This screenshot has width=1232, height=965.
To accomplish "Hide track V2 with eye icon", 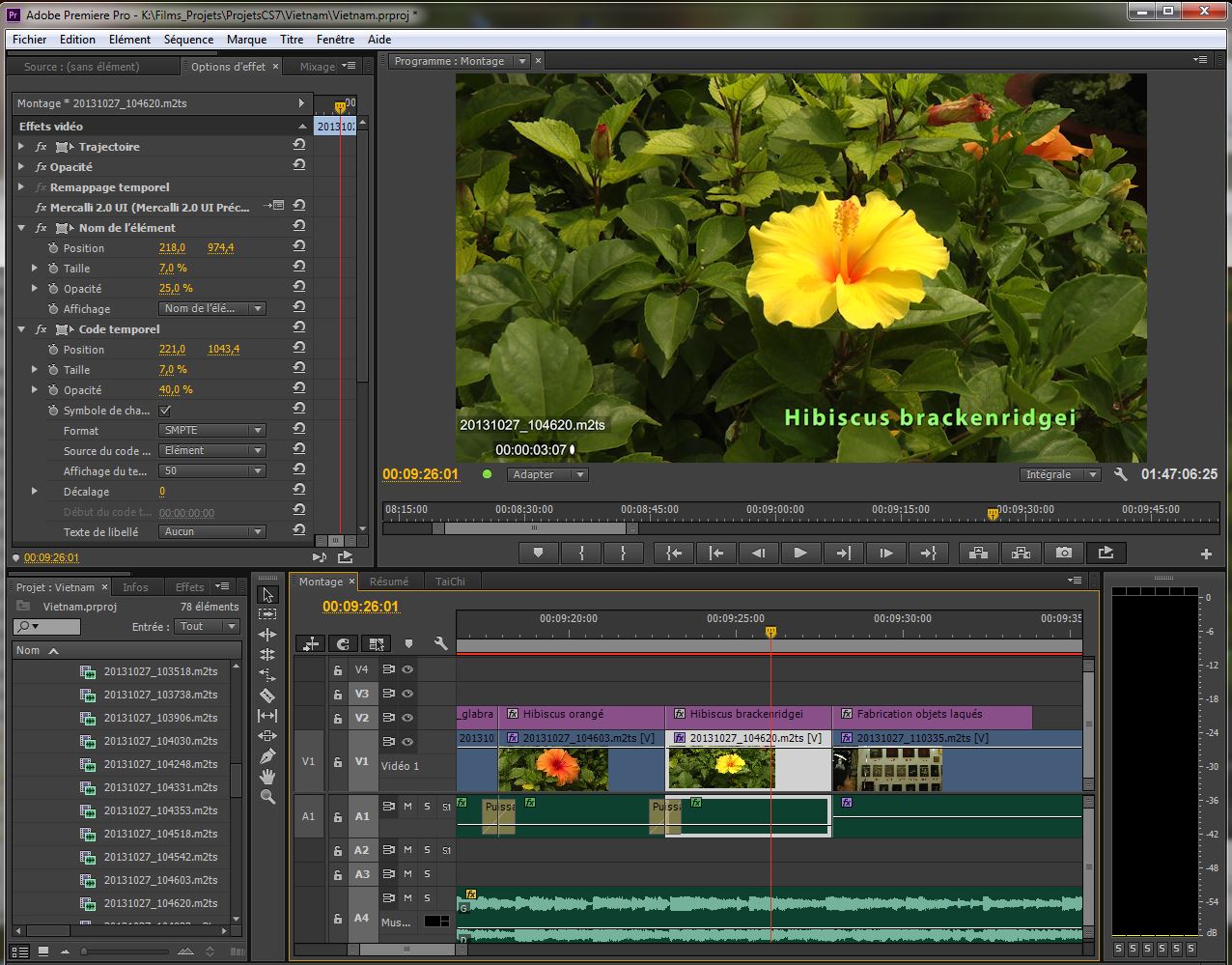I will point(407,718).
